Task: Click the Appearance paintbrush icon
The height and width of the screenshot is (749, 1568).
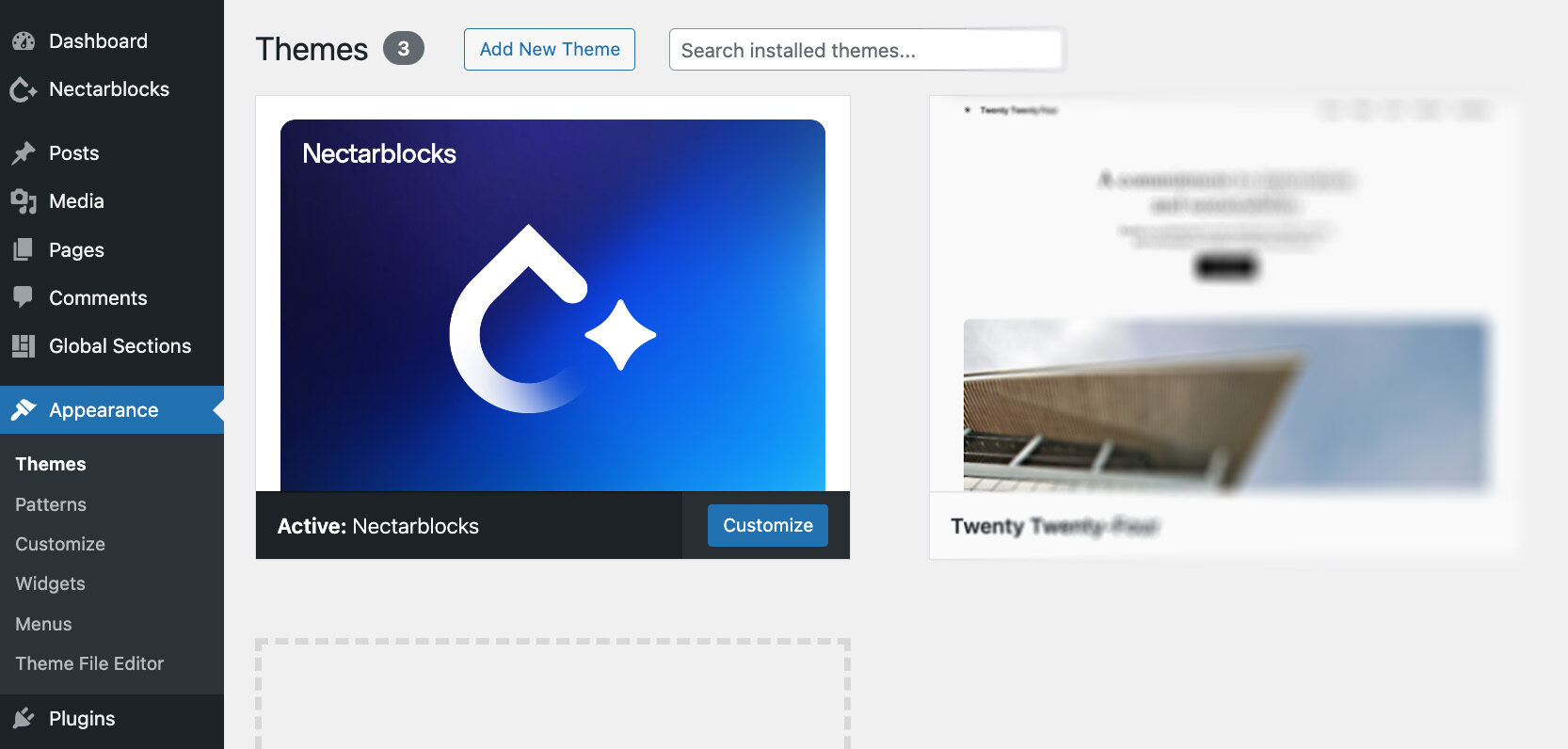Action: tap(24, 410)
